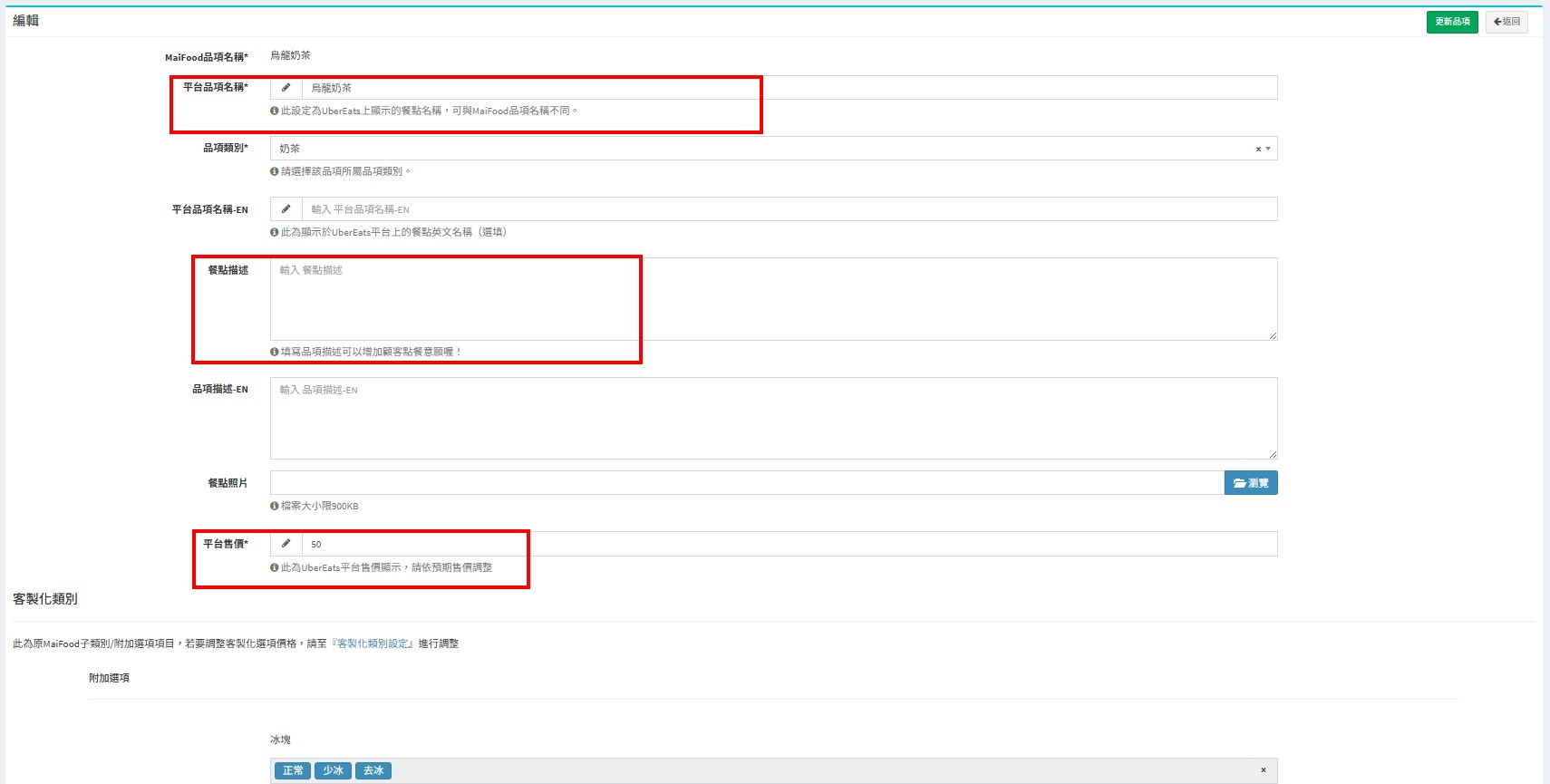The width and height of the screenshot is (1550, 784).
Task: Click the pencil icon beside 平台品項名稱 field
Action: click(x=286, y=88)
